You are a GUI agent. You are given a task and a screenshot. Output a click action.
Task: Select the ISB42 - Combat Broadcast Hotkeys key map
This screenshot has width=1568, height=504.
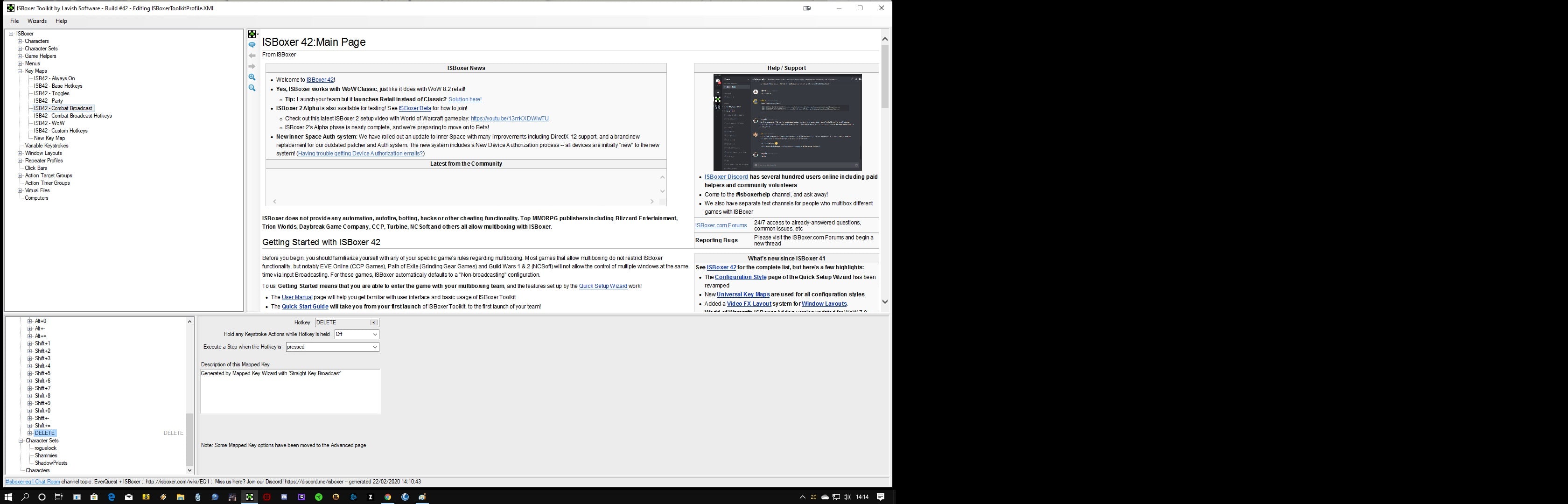pyautogui.click(x=73, y=116)
